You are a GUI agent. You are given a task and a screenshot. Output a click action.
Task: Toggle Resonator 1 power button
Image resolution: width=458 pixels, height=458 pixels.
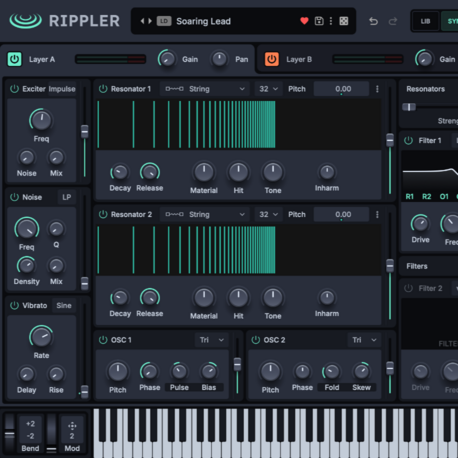click(103, 89)
